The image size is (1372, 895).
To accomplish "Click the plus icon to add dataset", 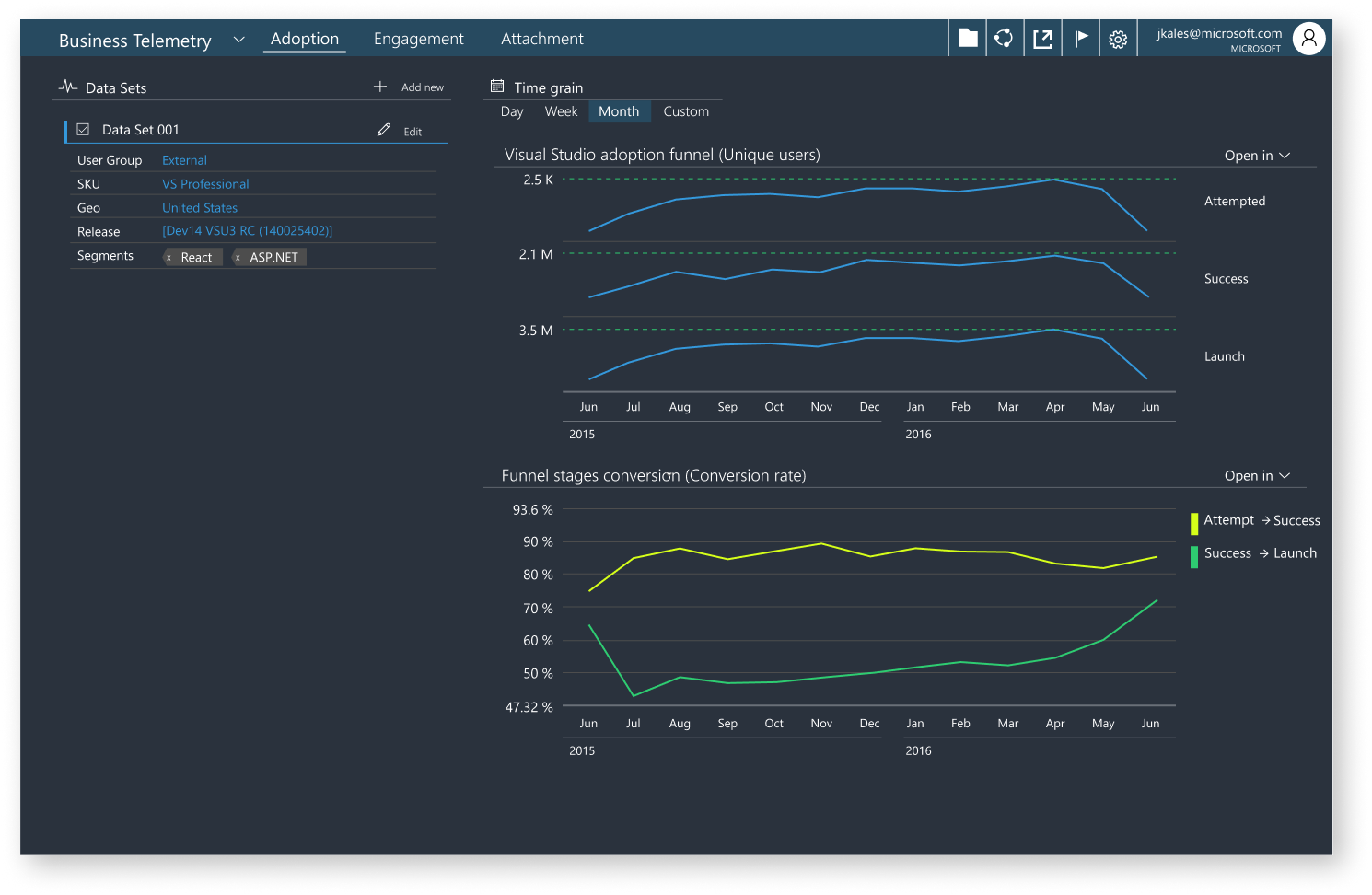I will [x=379, y=87].
